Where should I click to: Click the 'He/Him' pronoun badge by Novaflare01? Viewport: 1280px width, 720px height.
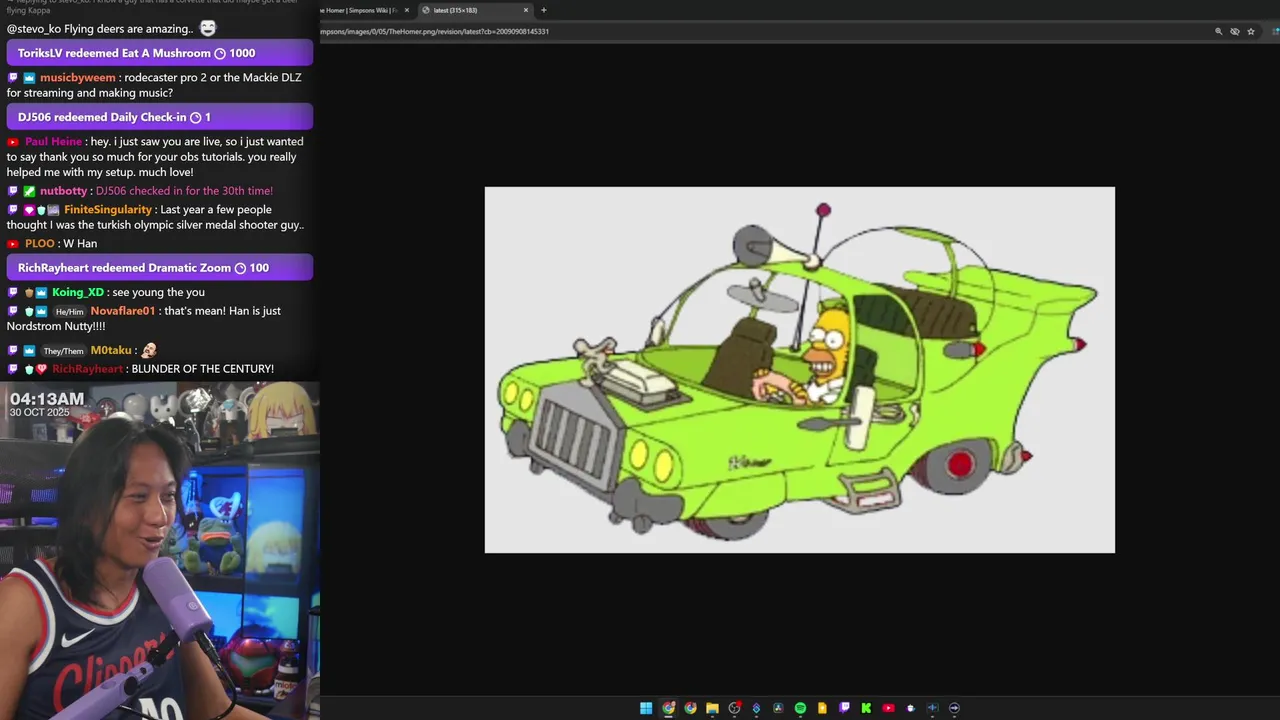(x=69, y=312)
